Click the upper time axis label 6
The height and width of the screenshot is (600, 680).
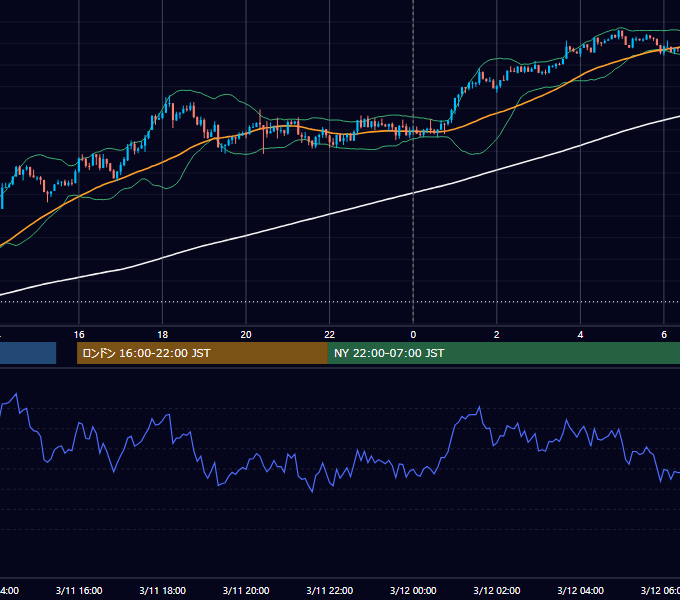664,334
